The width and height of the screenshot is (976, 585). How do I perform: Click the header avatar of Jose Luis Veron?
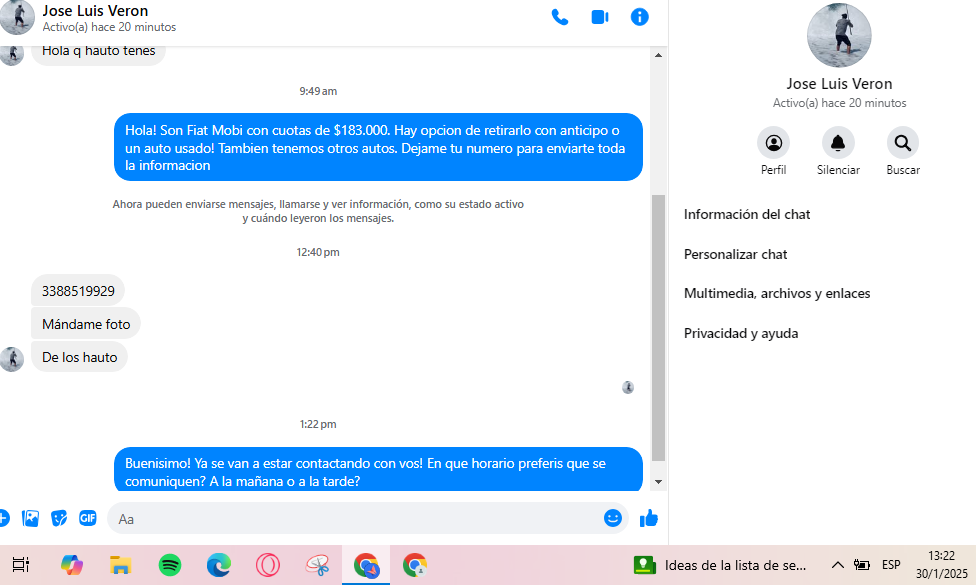point(17,17)
